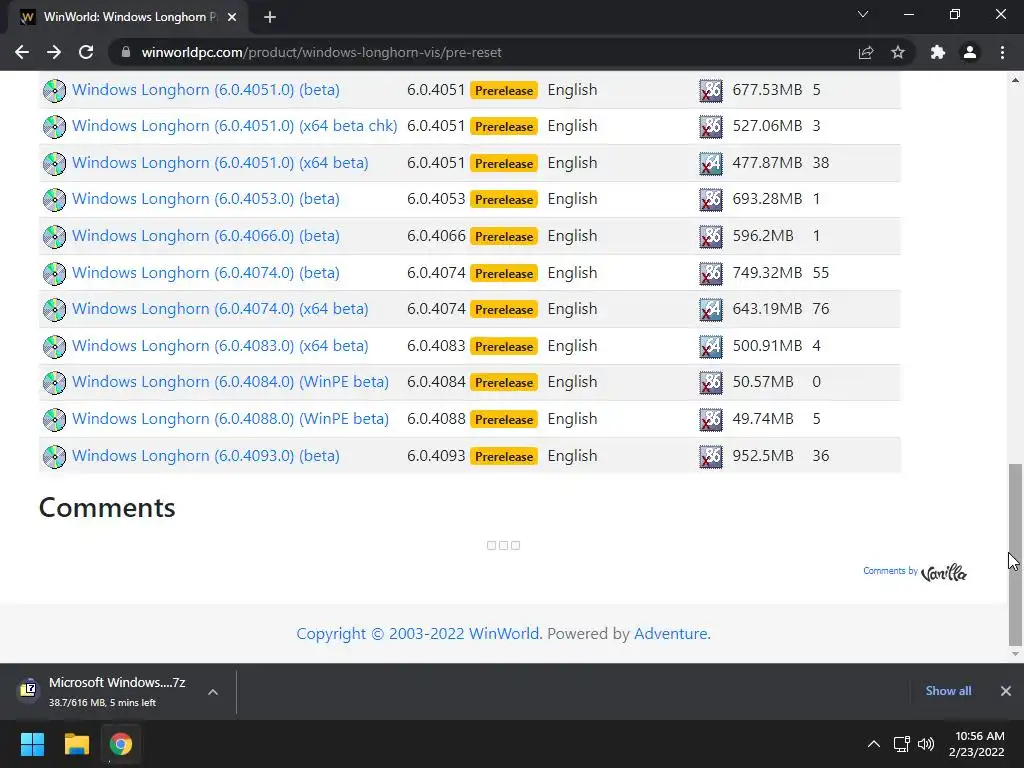This screenshot has width=1024, height=768.
Task: Click the disc icon beside Longhorn 6.0.4066.0 (beta)
Action: [54, 236]
